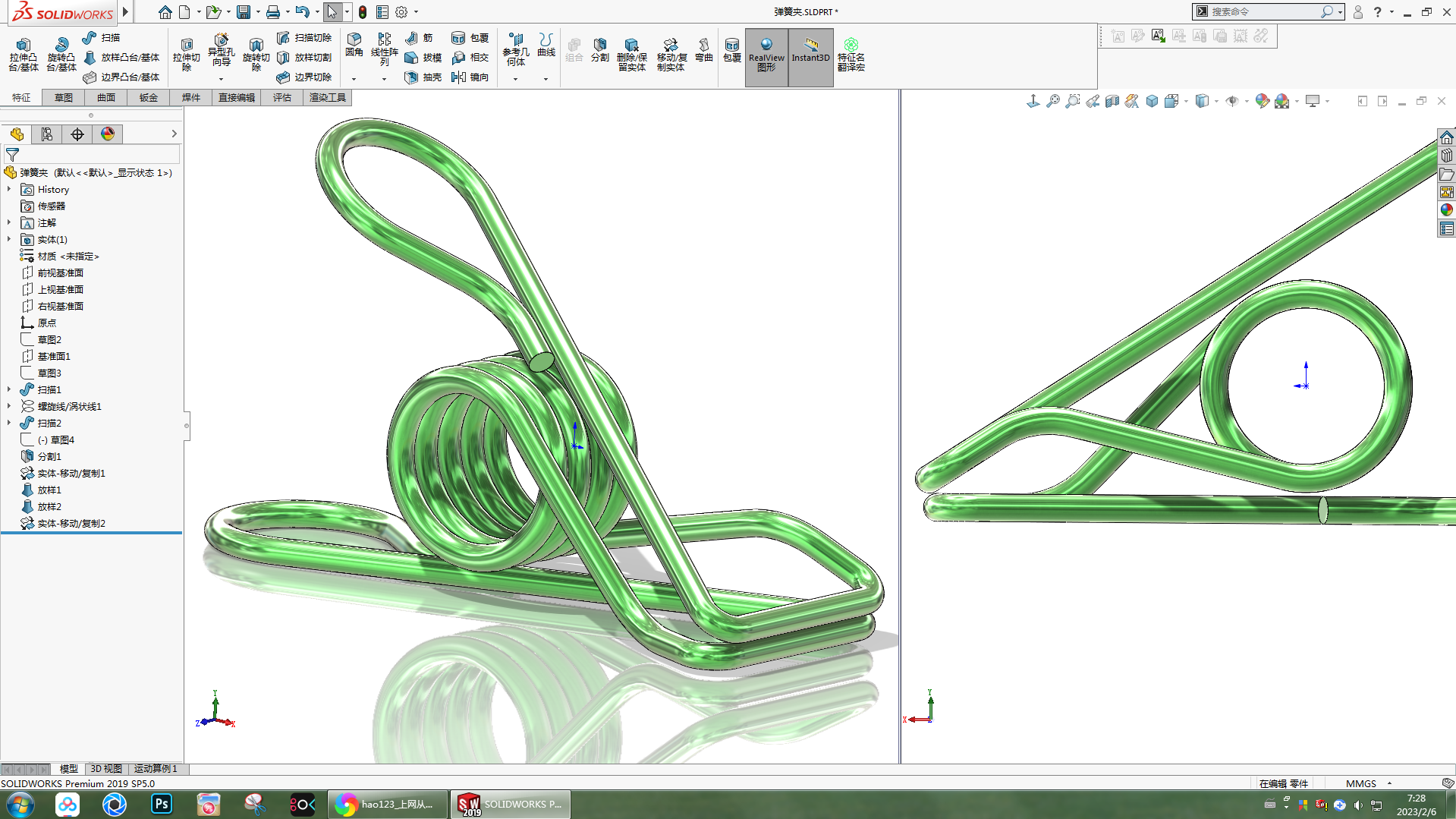
Task: Select 放样1 in the feature tree
Action: (x=49, y=490)
